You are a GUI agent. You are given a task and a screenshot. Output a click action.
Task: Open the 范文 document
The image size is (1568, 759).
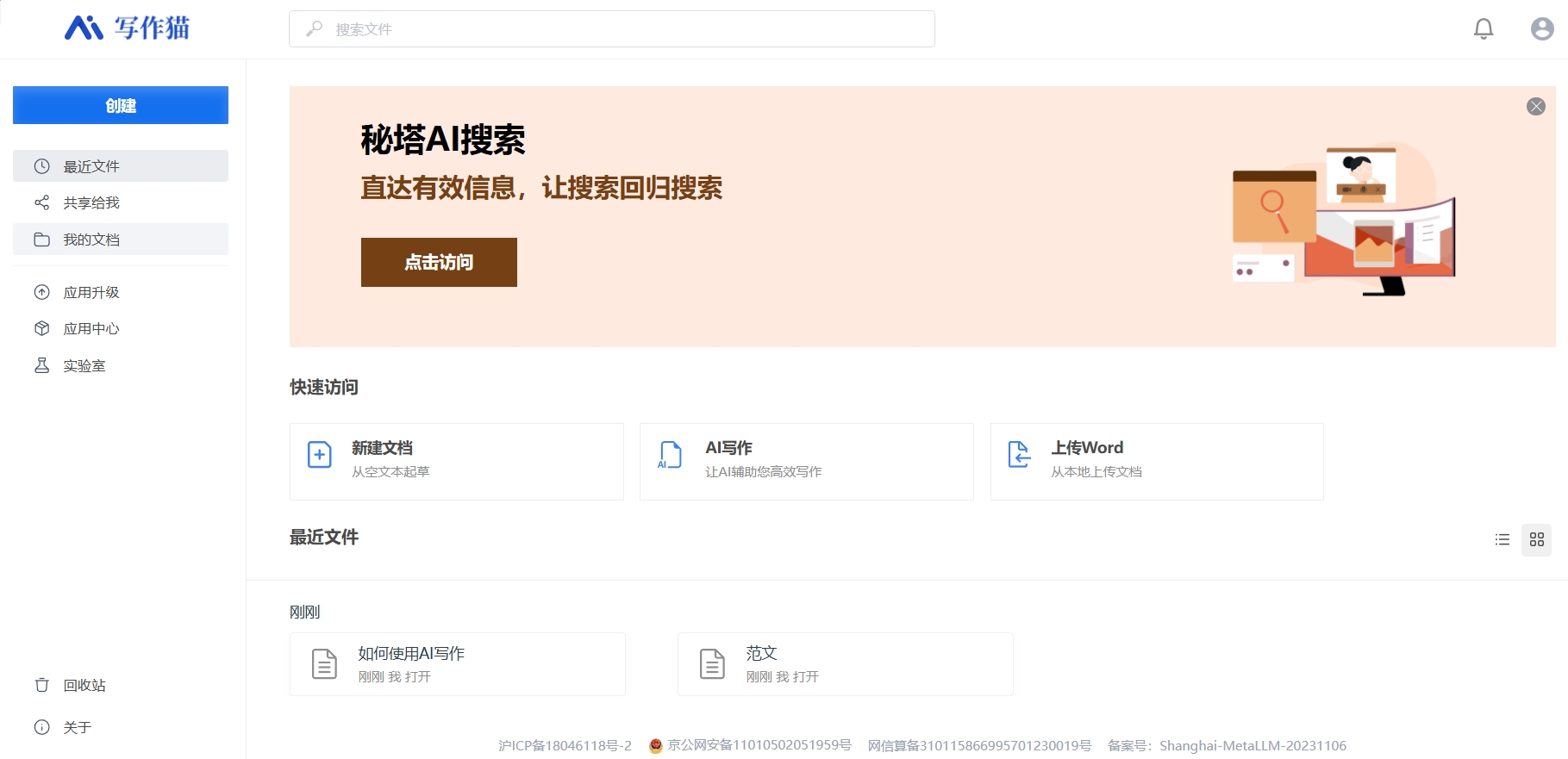pyautogui.click(x=846, y=664)
